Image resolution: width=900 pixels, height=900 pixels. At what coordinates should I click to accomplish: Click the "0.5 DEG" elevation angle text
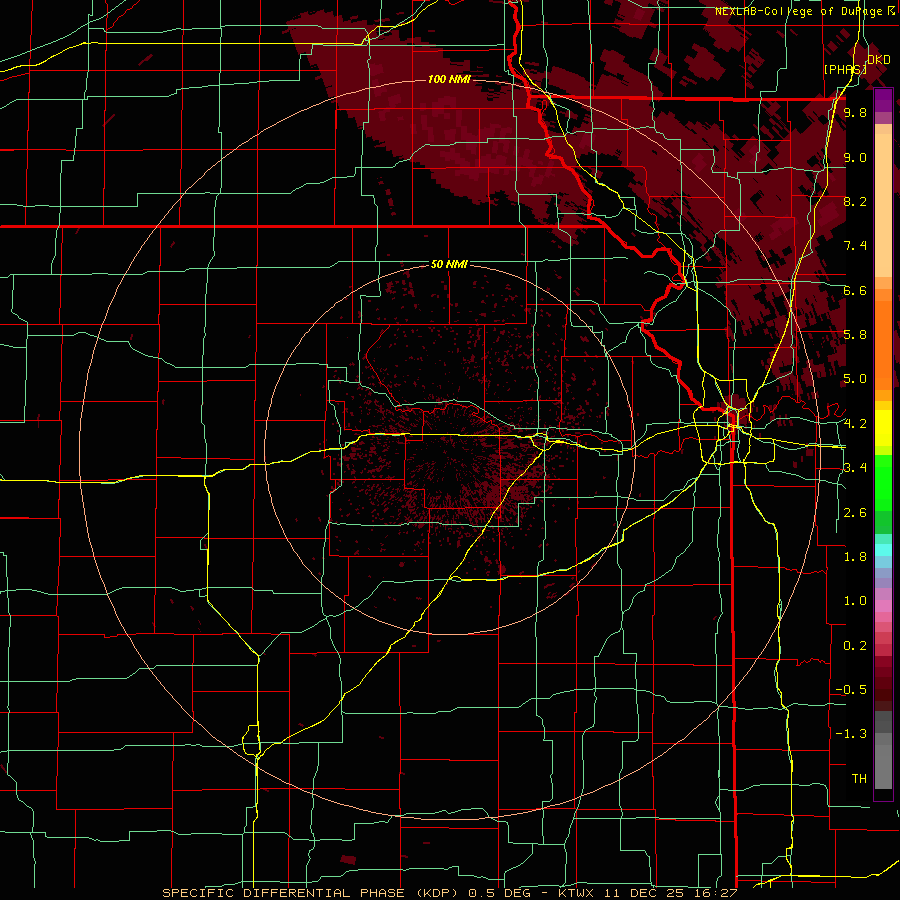coord(500,893)
